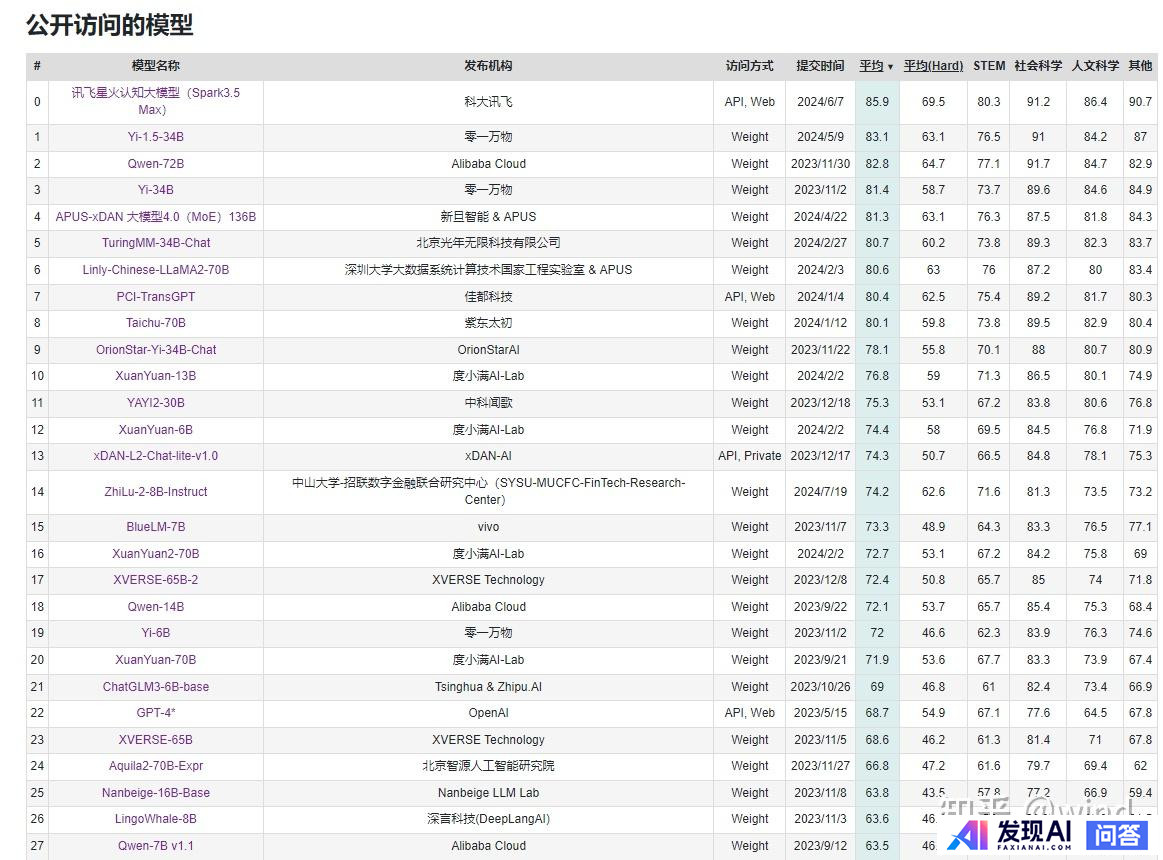Click the Nanbeige-16B-Base model link
Screen dimensions: 1163x860
[156, 792]
